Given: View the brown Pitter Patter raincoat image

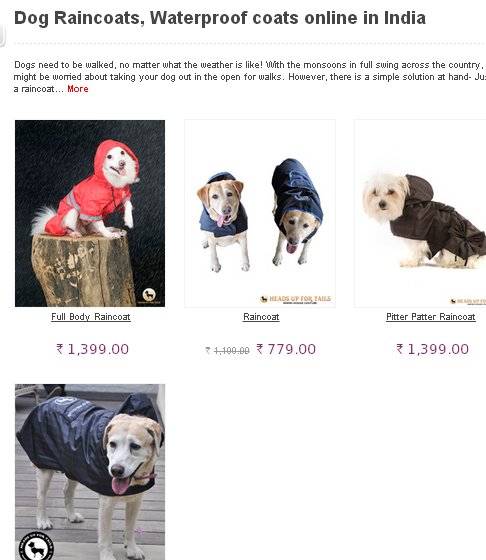Looking at the screenshot, I should [x=420, y=213].
